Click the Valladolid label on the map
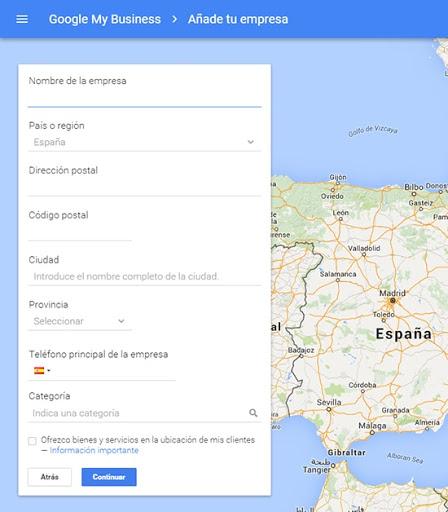448x512 pixels. 364,248
